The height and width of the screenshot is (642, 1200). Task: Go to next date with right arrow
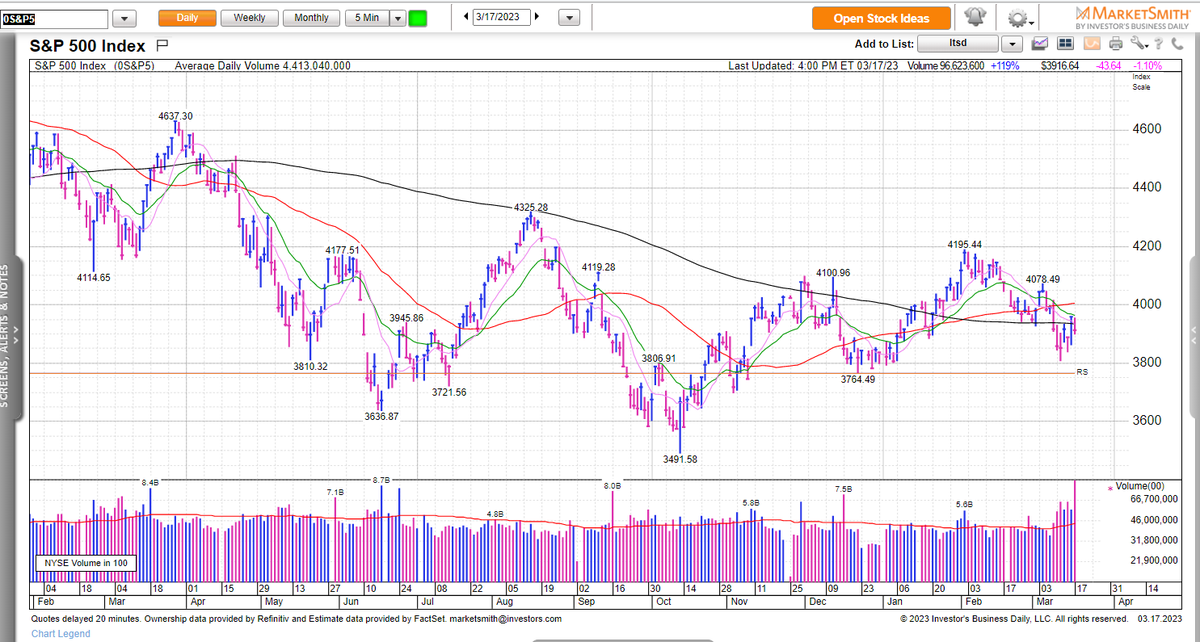click(x=537, y=17)
